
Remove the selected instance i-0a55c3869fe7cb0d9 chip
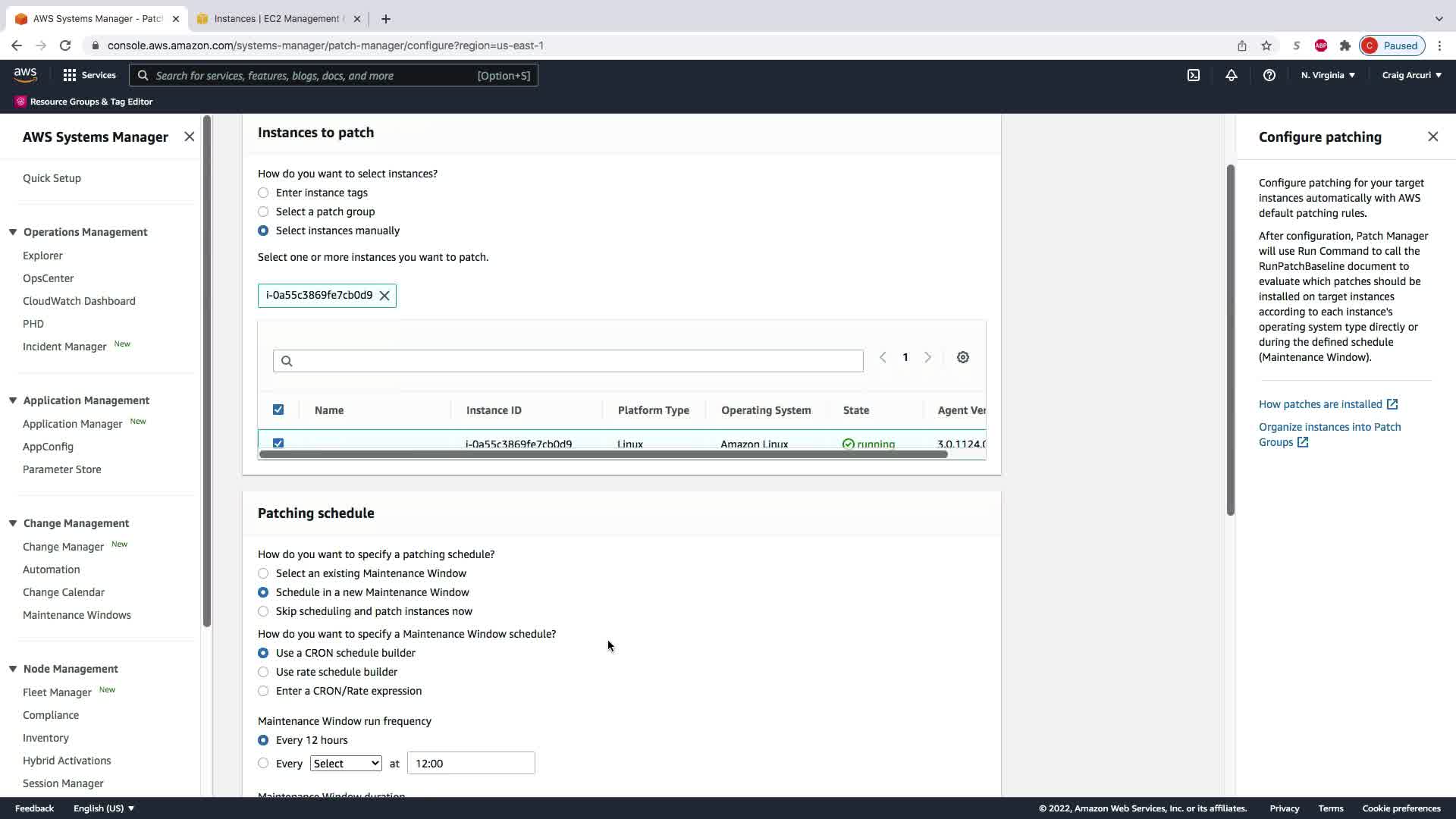(384, 296)
